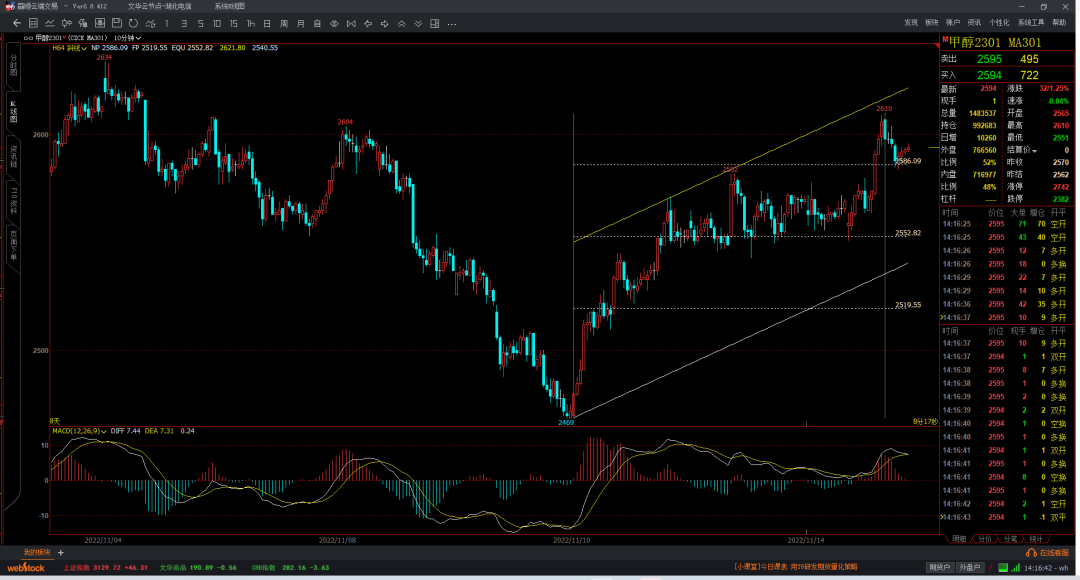Switch to monthly (月) period
This screenshot has width=1080, height=580.
click(x=301, y=23)
